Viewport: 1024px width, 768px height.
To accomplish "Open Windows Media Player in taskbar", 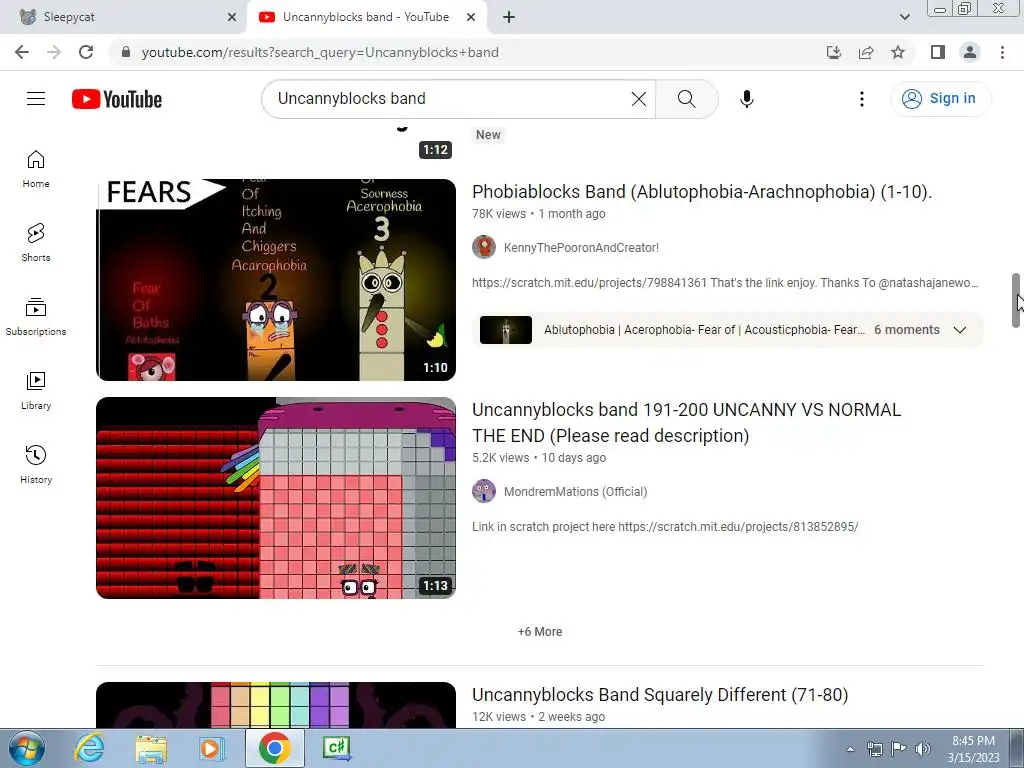I will pyautogui.click(x=211, y=748).
